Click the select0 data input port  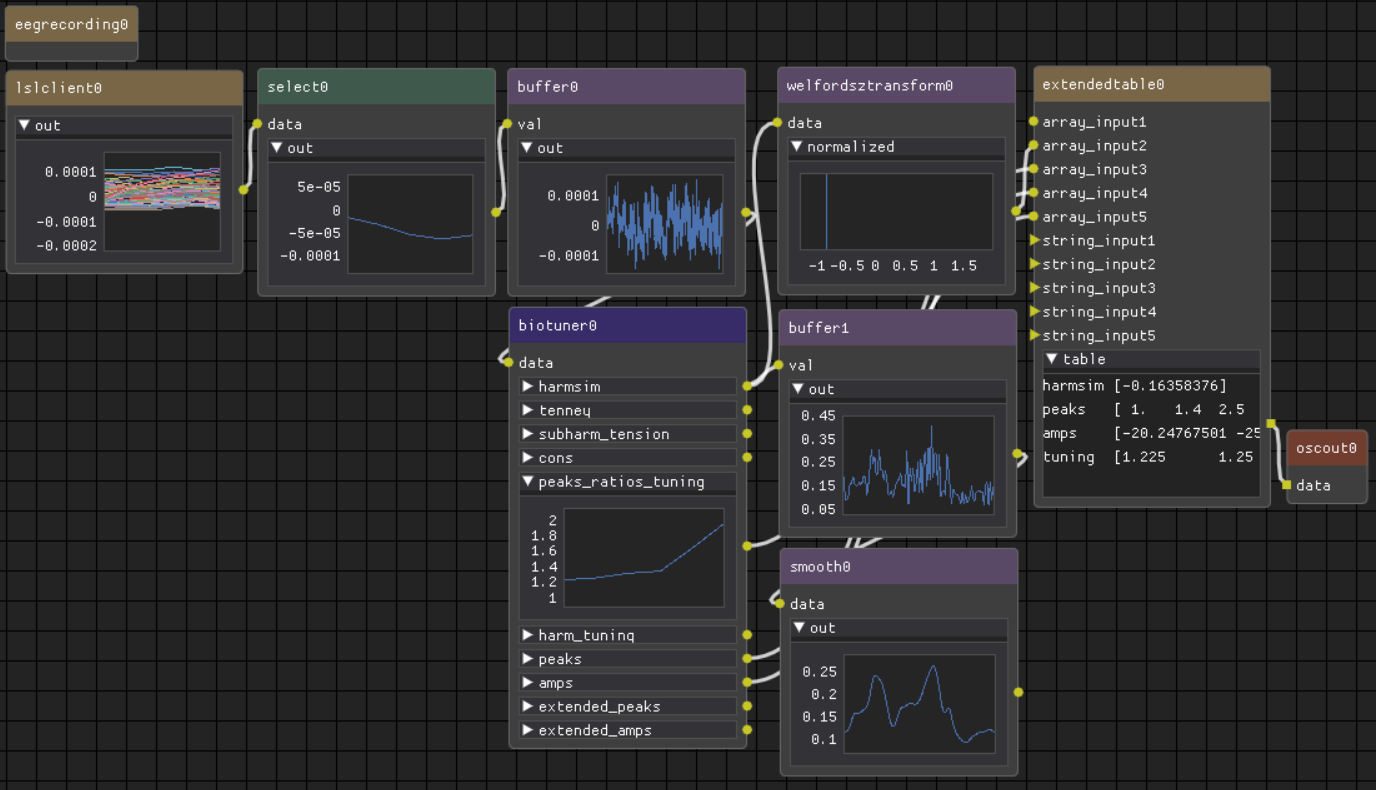(258, 124)
